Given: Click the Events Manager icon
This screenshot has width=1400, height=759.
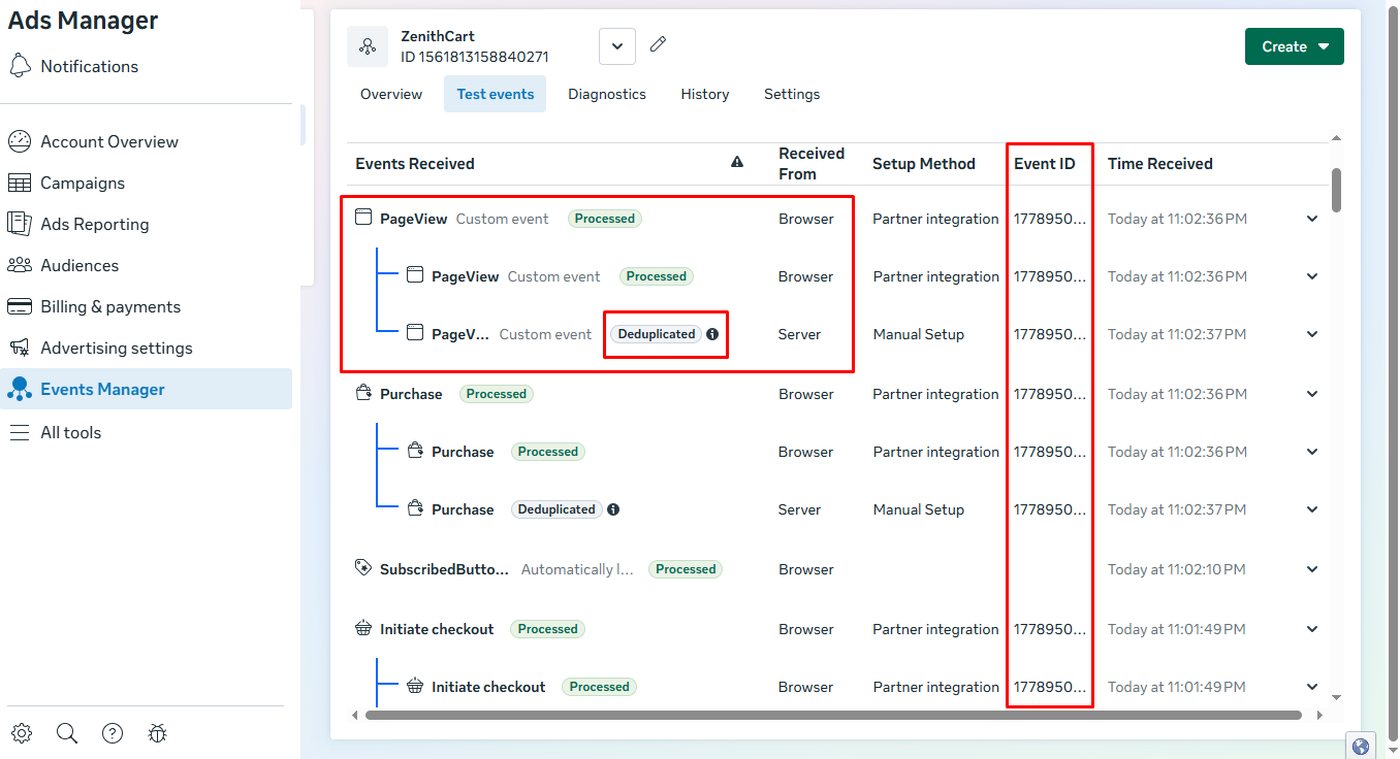Looking at the screenshot, I should (20, 389).
